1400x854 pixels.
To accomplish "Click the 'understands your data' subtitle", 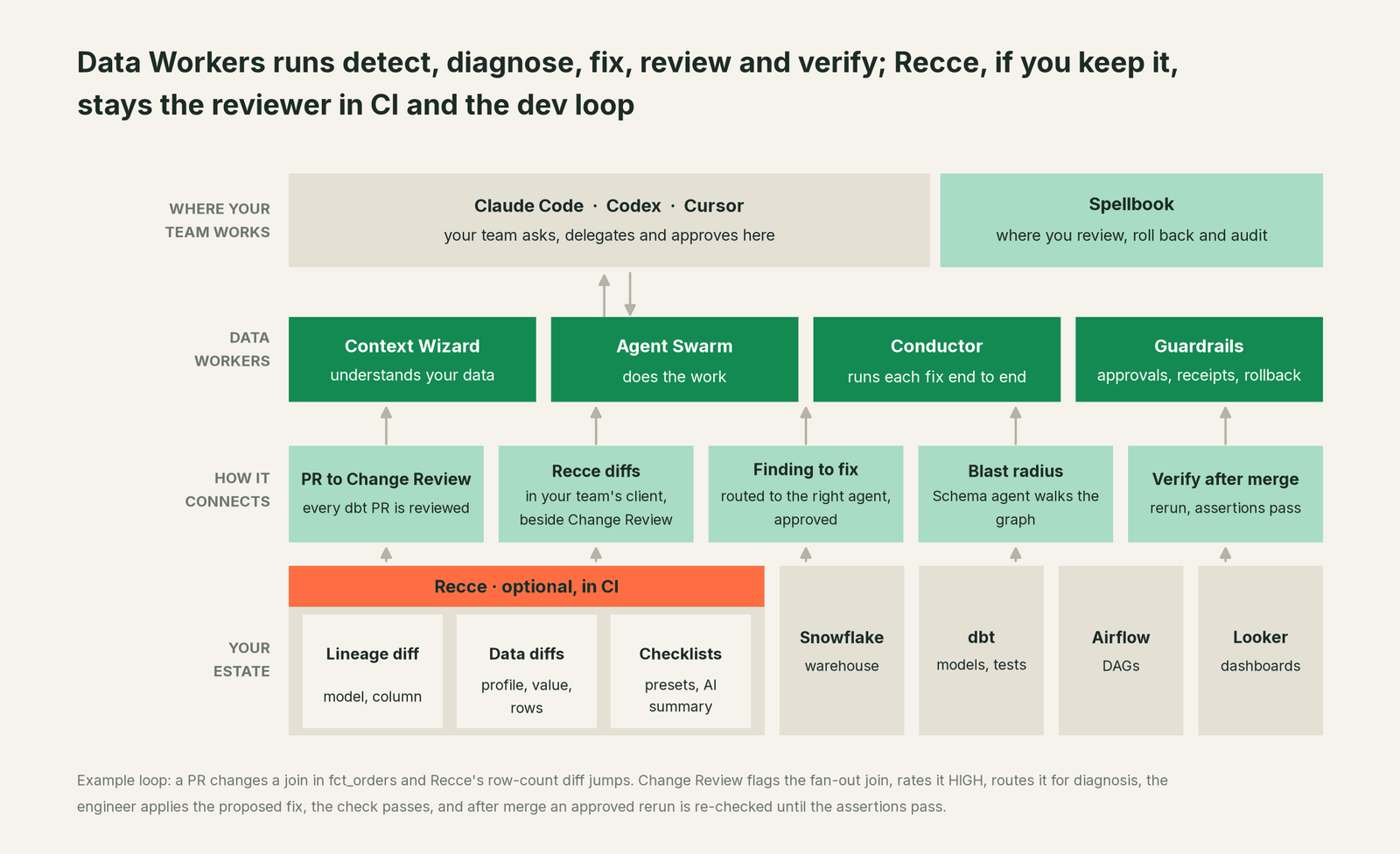I will 412,375.
